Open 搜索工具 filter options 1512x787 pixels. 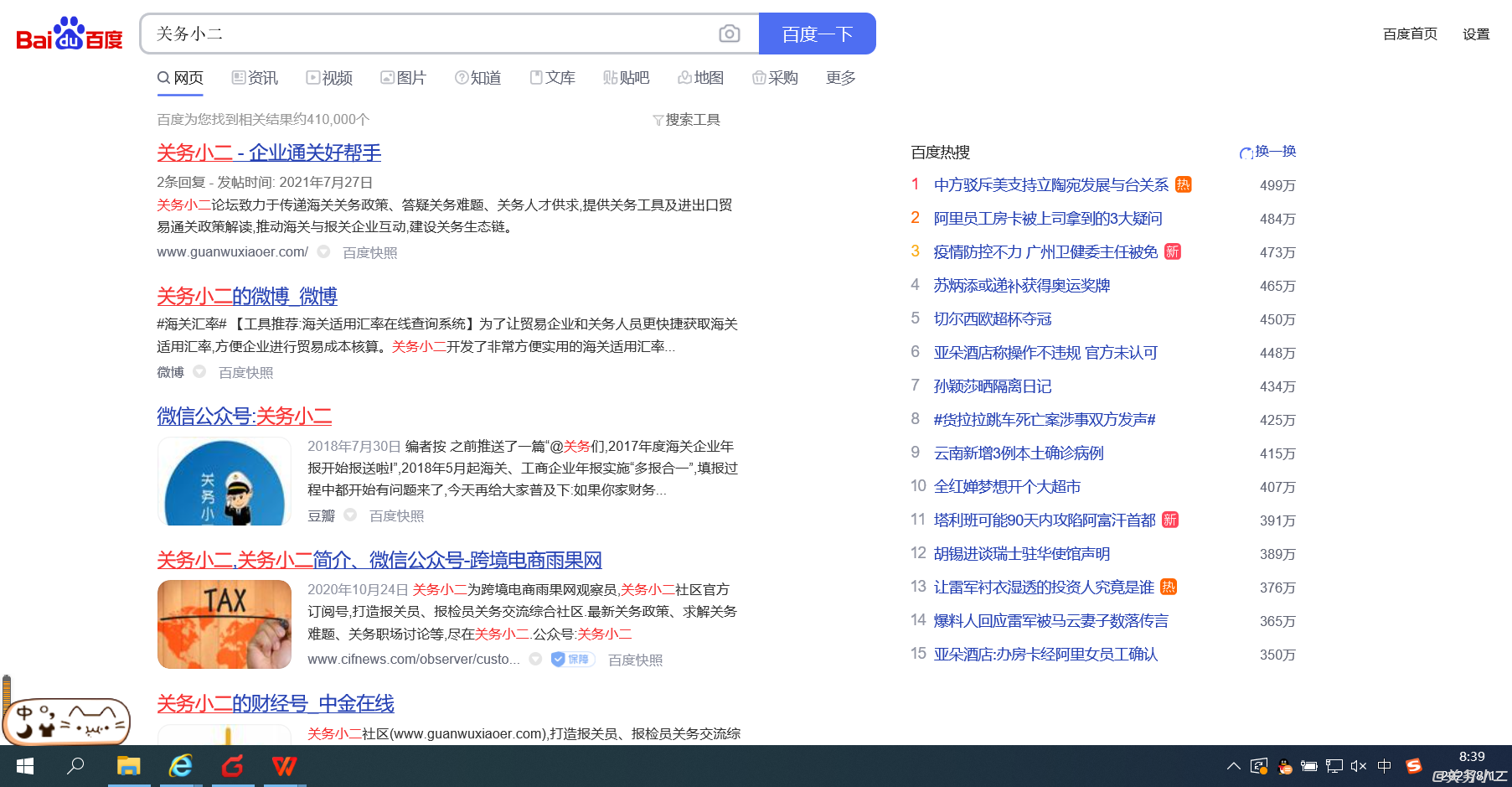tap(686, 120)
